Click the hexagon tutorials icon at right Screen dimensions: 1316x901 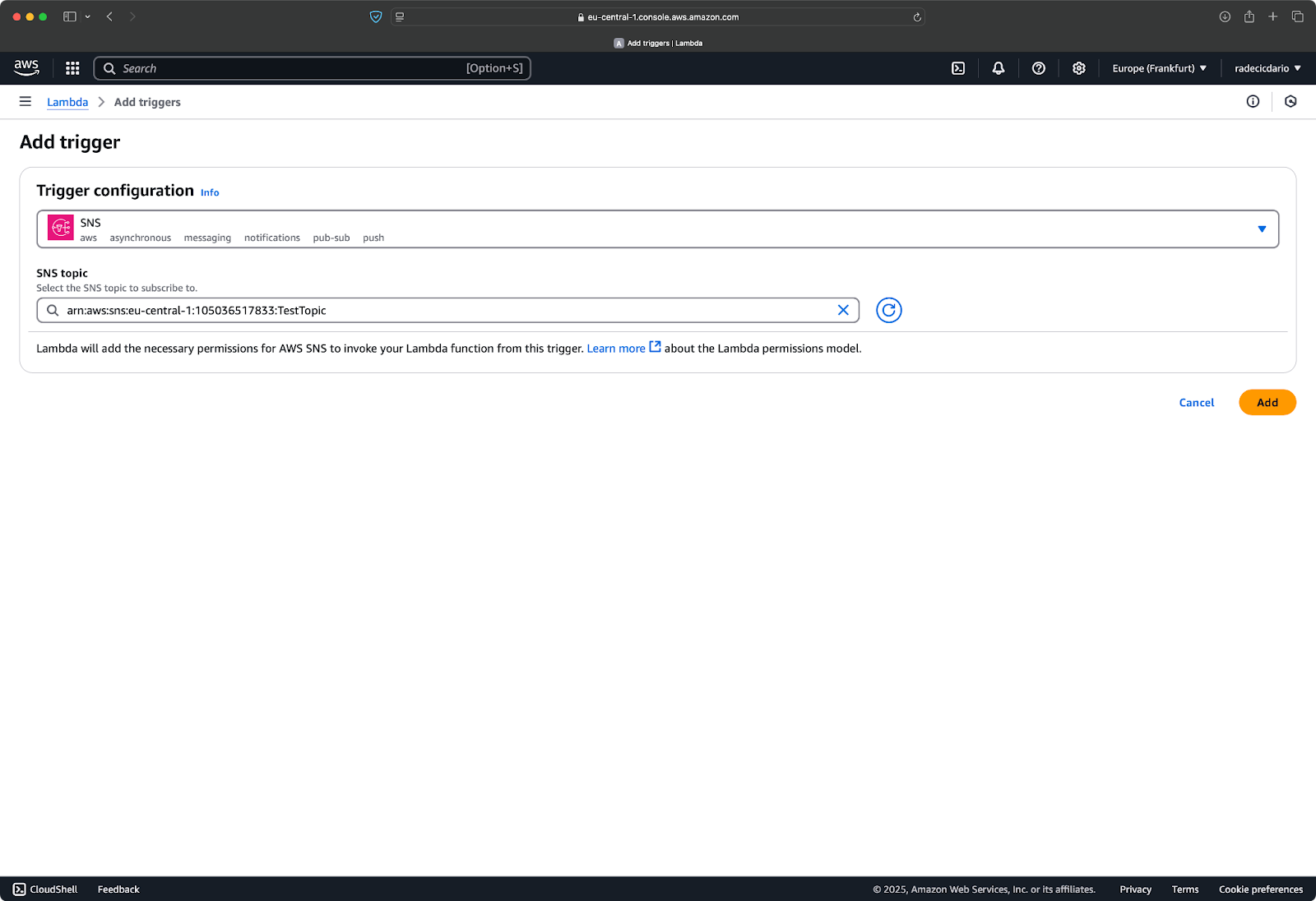coord(1291,102)
